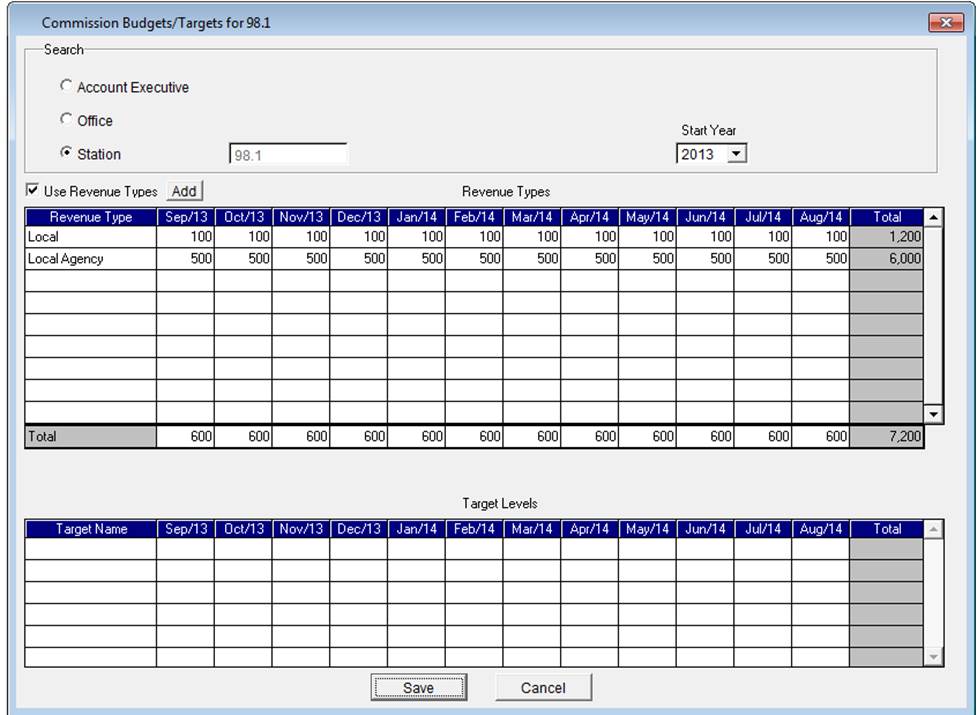Click the Local Agency revenue type row label
This screenshot has width=977, height=715.
(90, 259)
